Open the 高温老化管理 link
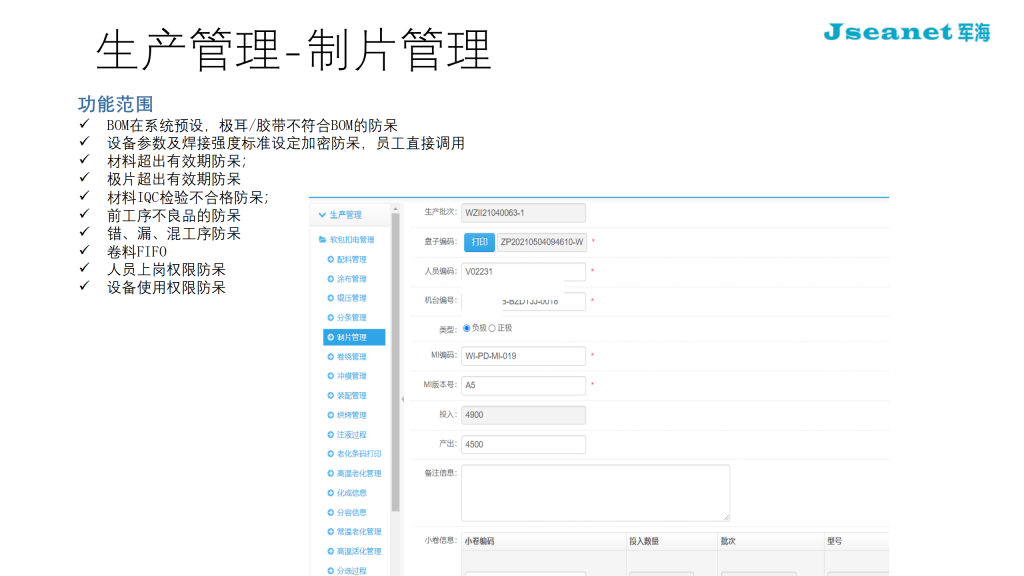 (x=359, y=473)
